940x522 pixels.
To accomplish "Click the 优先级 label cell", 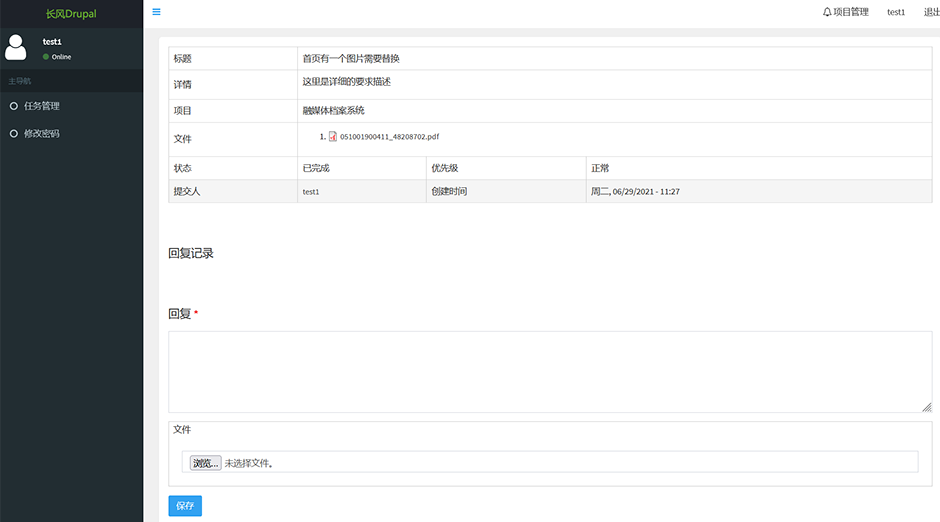I will [x=506, y=168].
